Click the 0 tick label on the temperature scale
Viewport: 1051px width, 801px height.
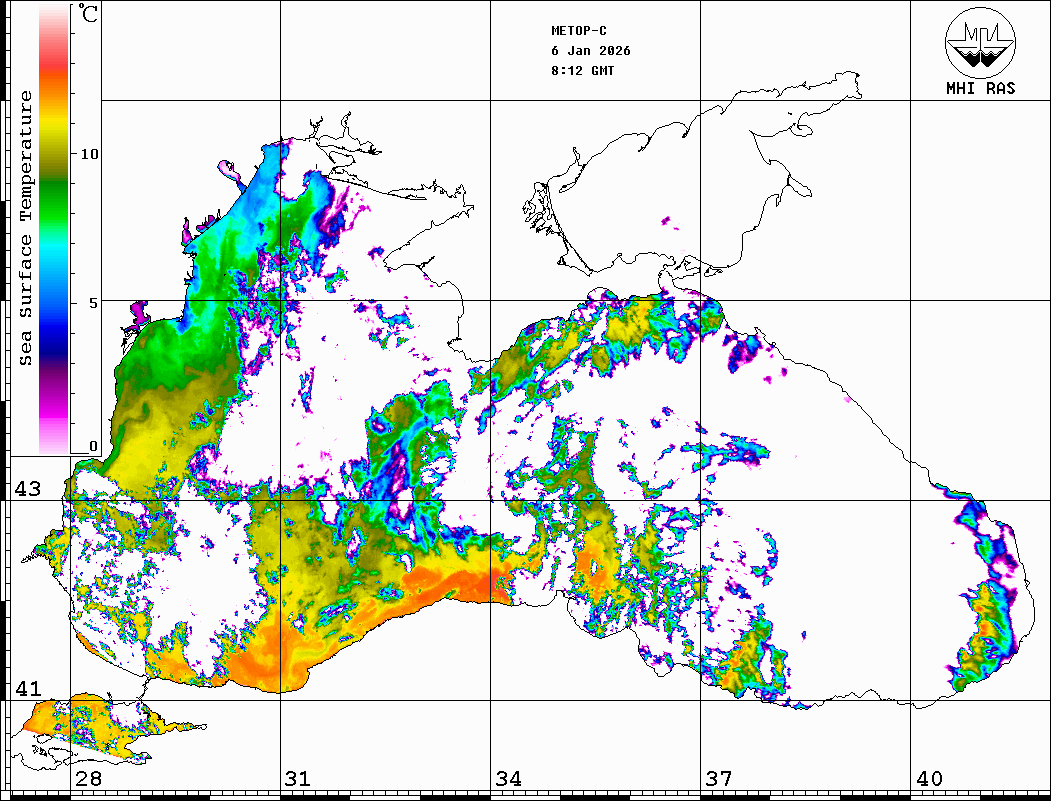click(93, 446)
